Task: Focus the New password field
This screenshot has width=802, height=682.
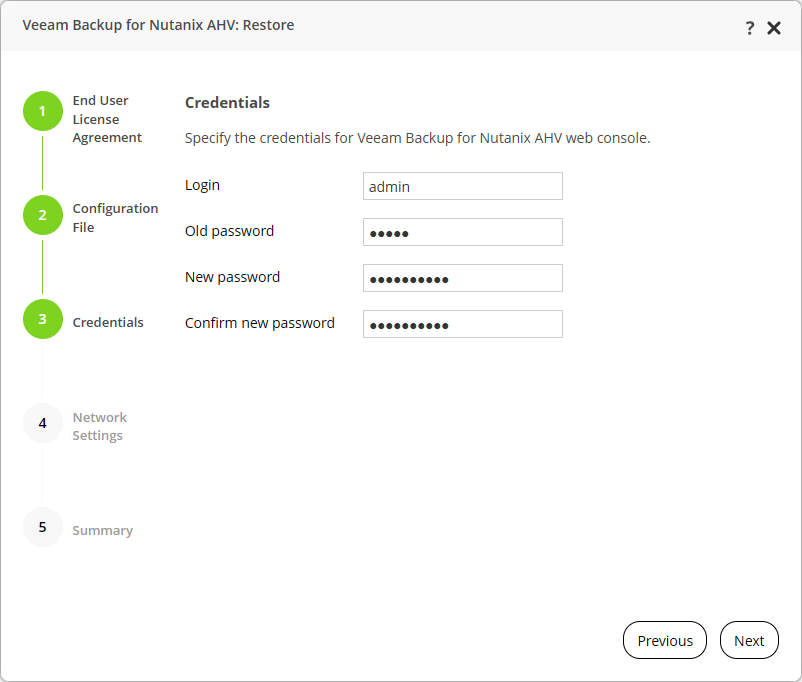Action: (463, 278)
